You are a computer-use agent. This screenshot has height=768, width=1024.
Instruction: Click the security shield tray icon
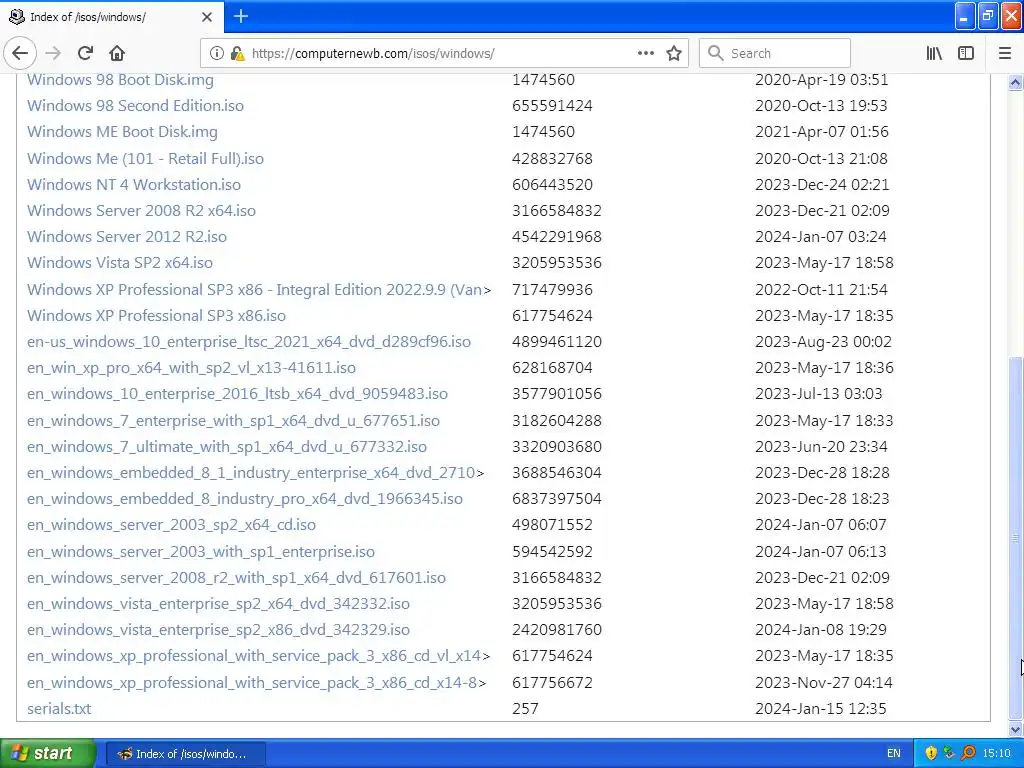[x=931, y=753]
